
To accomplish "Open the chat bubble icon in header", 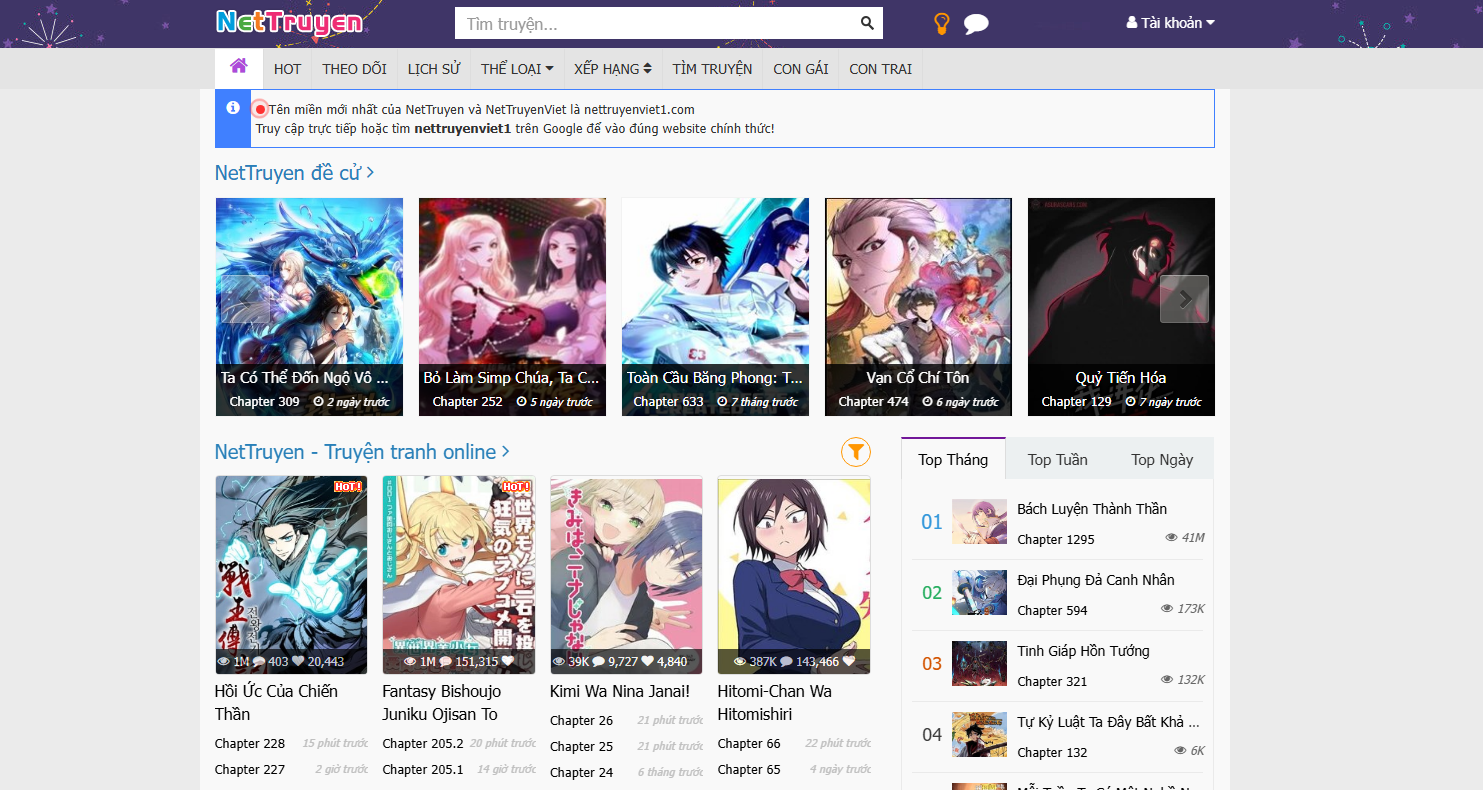I will [x=976, y=24].
